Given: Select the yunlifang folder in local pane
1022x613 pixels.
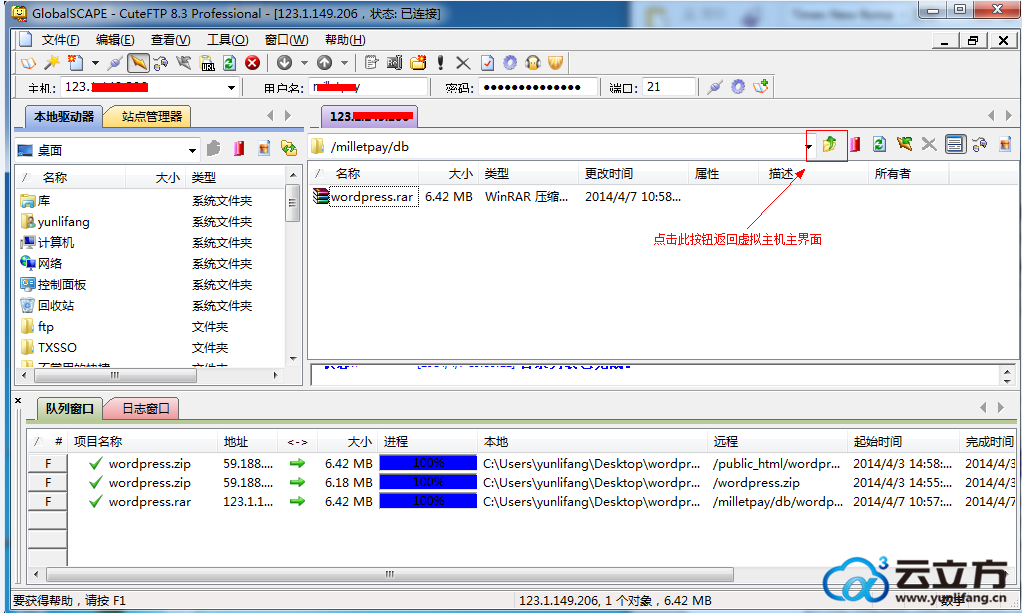Looking at the screenshot, I should [63, 222].
